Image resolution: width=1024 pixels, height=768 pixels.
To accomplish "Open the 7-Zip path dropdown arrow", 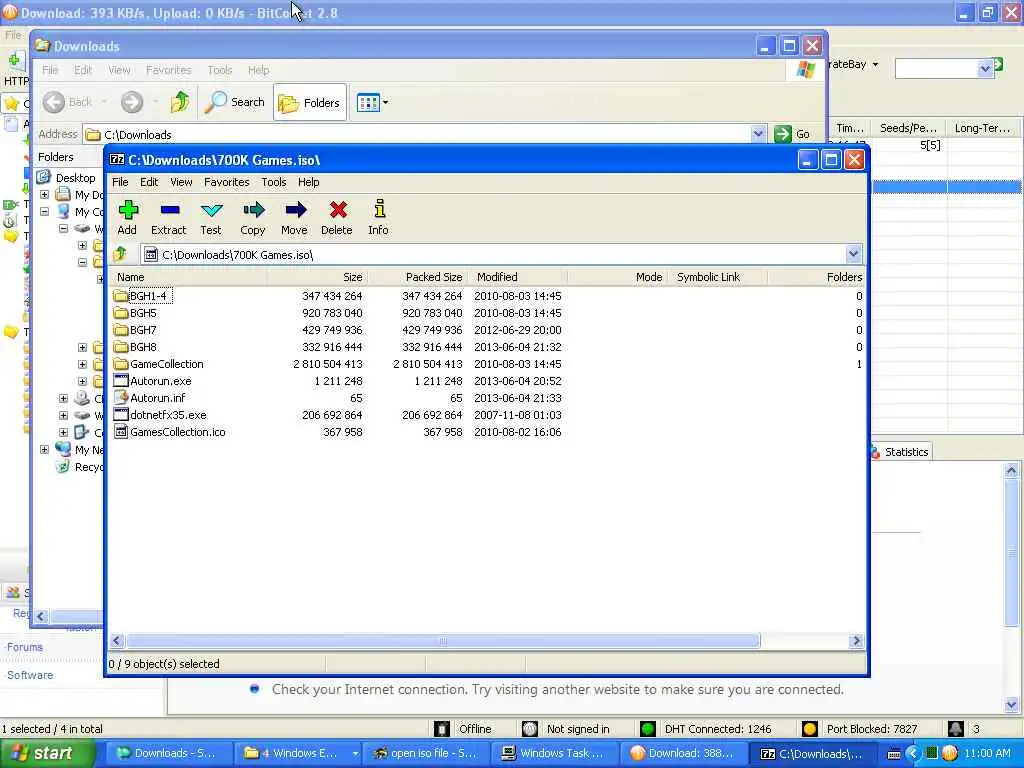I will (x=853, y=254).
